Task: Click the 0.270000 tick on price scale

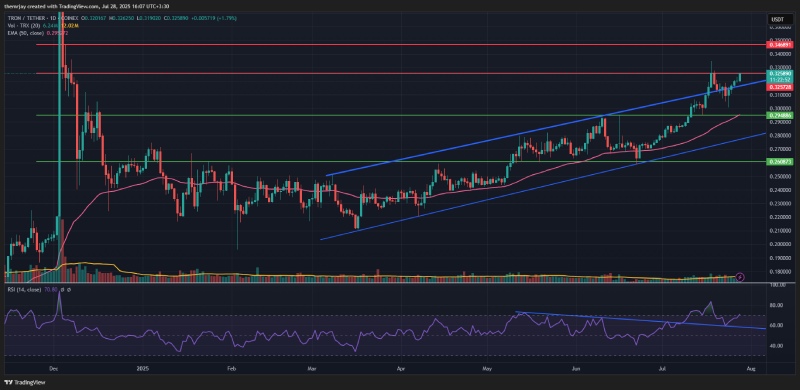Action: [x=779, y=150]
